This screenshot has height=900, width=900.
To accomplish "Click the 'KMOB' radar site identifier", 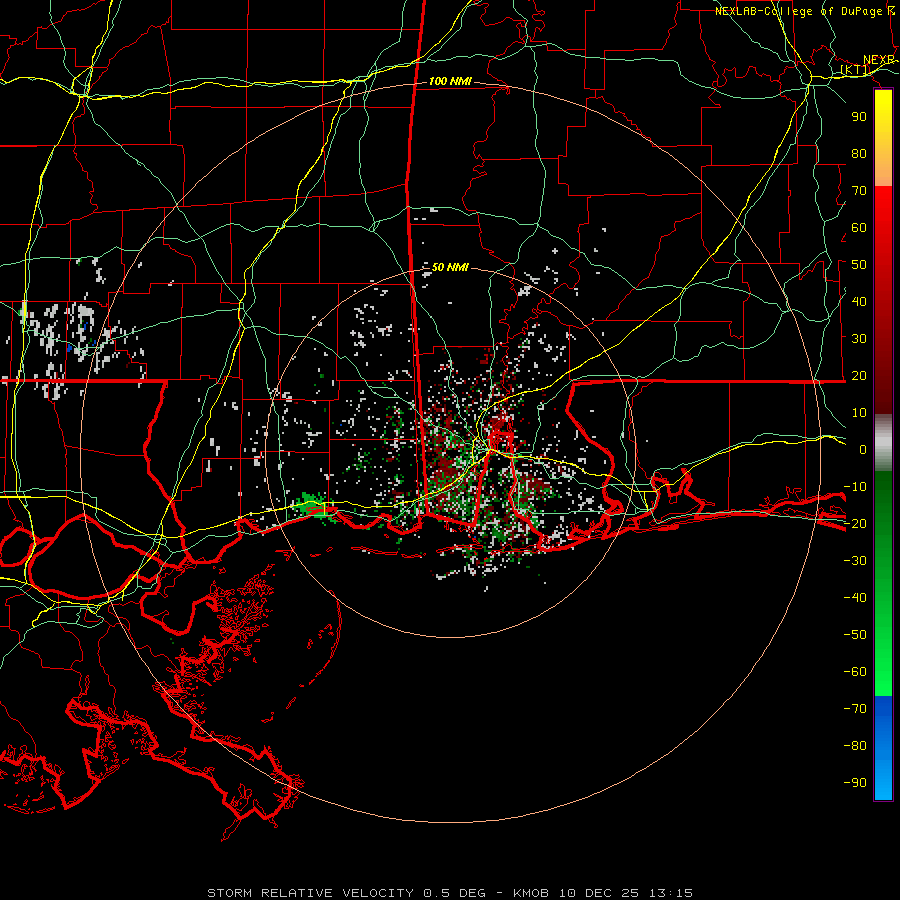I will [530, 893].
